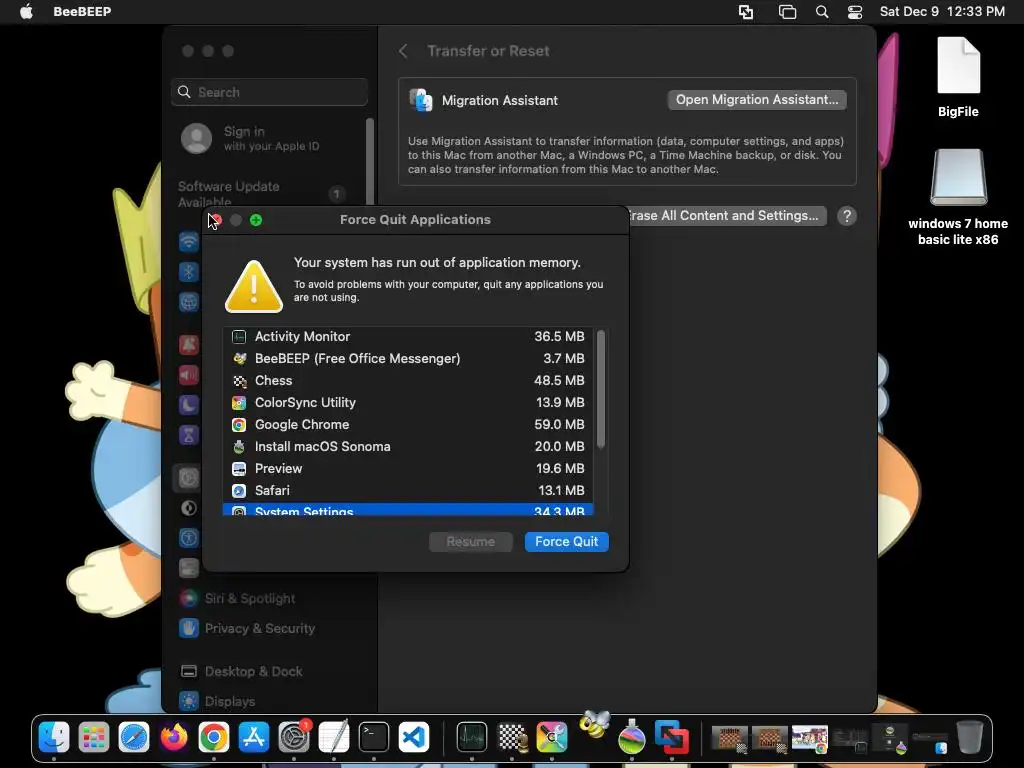Open Terminal from the Dock
This screenshot has height=768, width=1024.
tap(374, 738)
